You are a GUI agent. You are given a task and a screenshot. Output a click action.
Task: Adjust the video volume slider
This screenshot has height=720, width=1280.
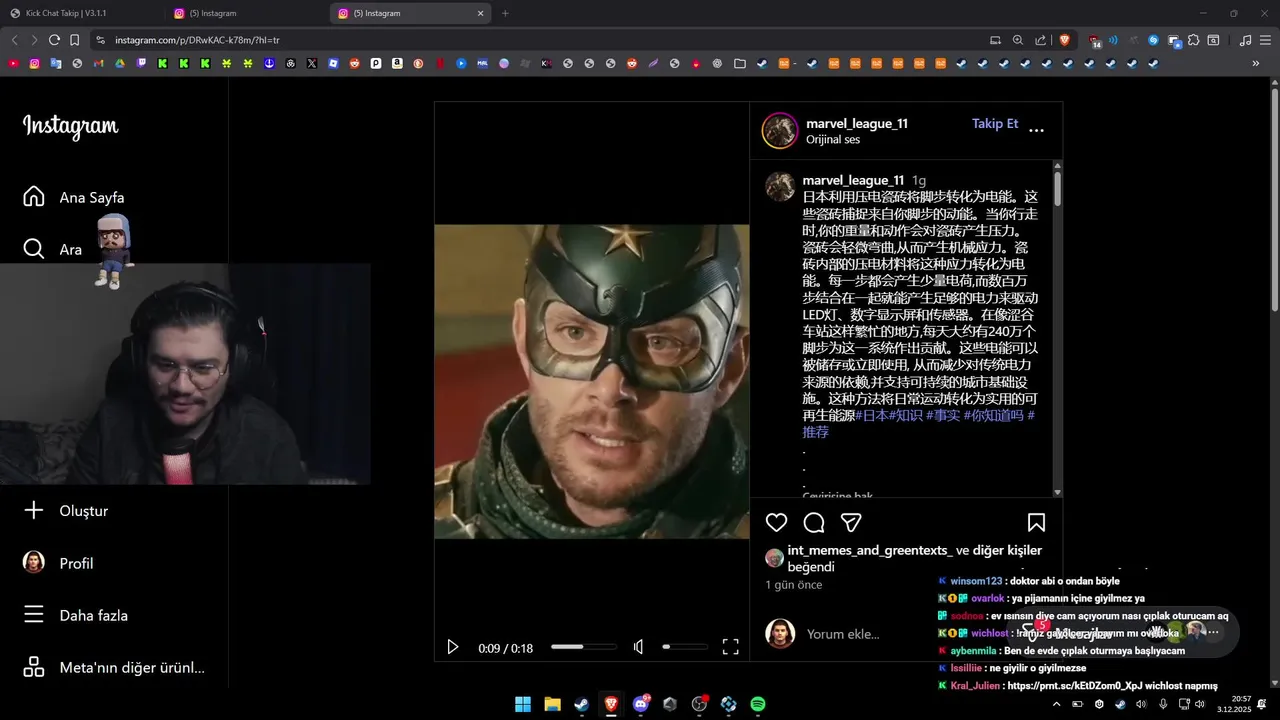click(x=685, y=647)
